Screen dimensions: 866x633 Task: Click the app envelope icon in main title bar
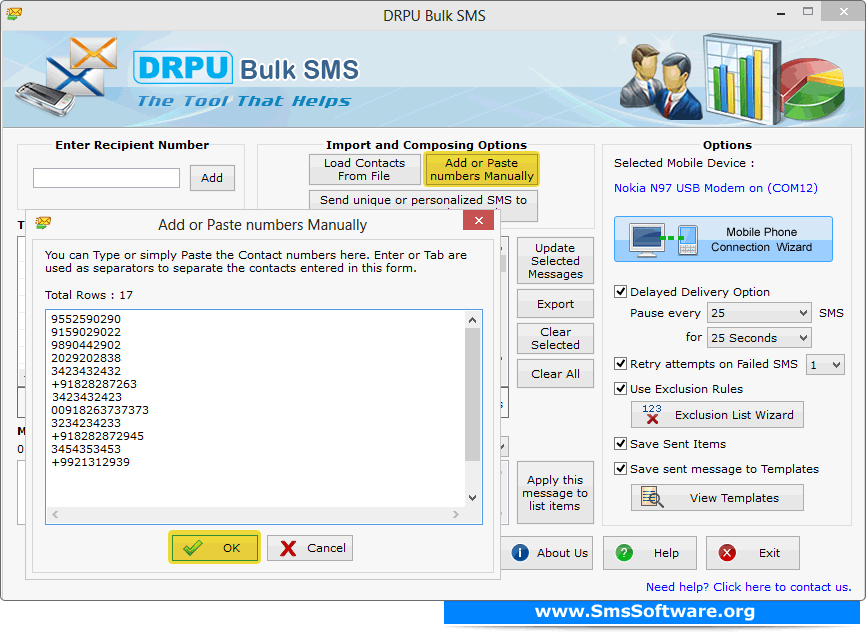(14, 14)
